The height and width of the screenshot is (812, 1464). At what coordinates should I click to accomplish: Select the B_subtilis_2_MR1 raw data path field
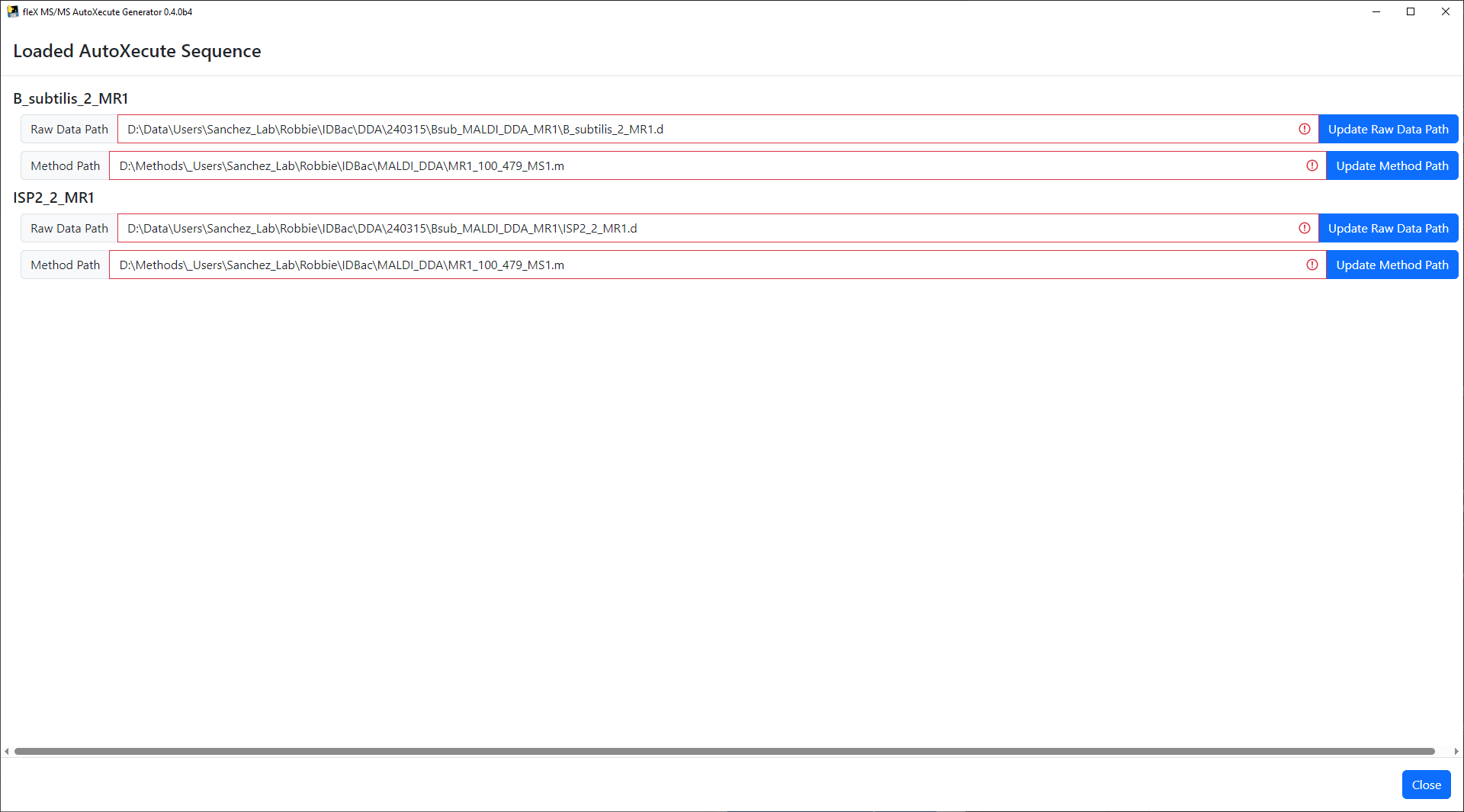click(686, 129)
